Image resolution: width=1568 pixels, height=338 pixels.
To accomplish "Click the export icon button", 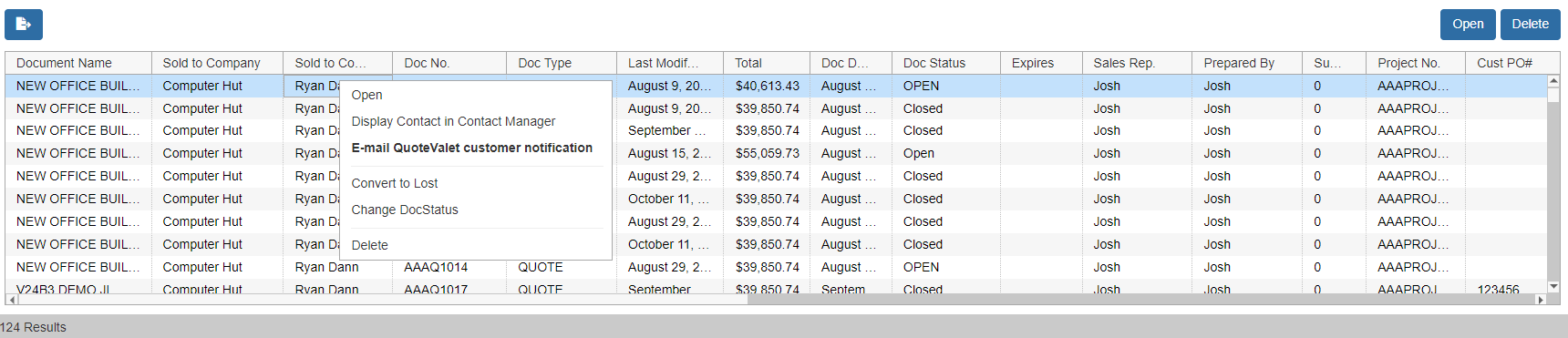I will 24,25.
